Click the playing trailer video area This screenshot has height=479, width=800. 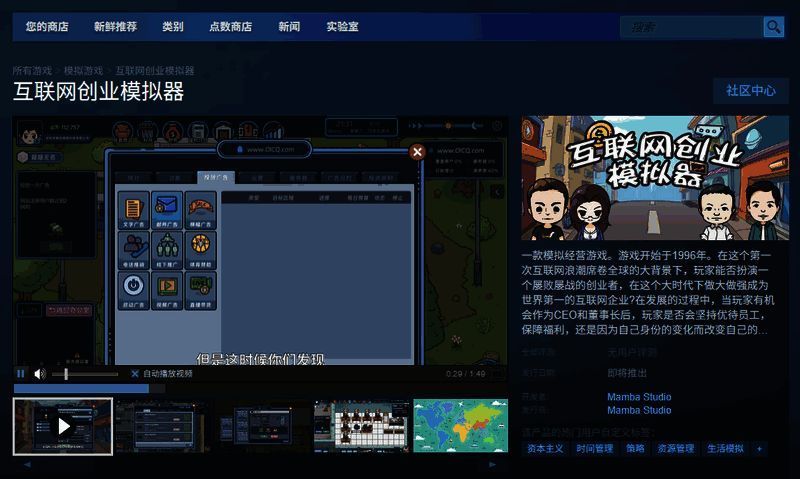click(260, 241)
